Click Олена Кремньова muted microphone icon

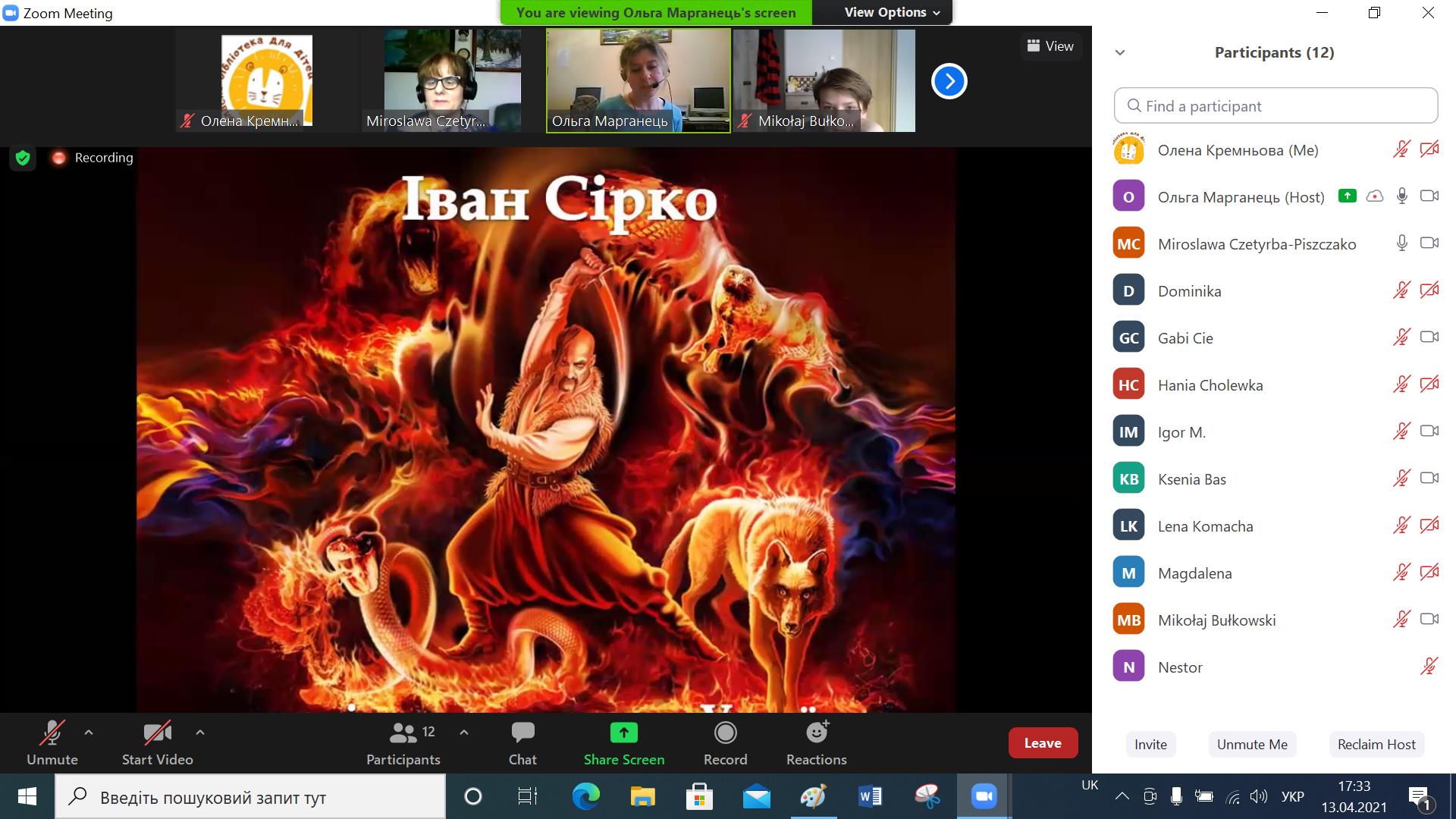1401,149
